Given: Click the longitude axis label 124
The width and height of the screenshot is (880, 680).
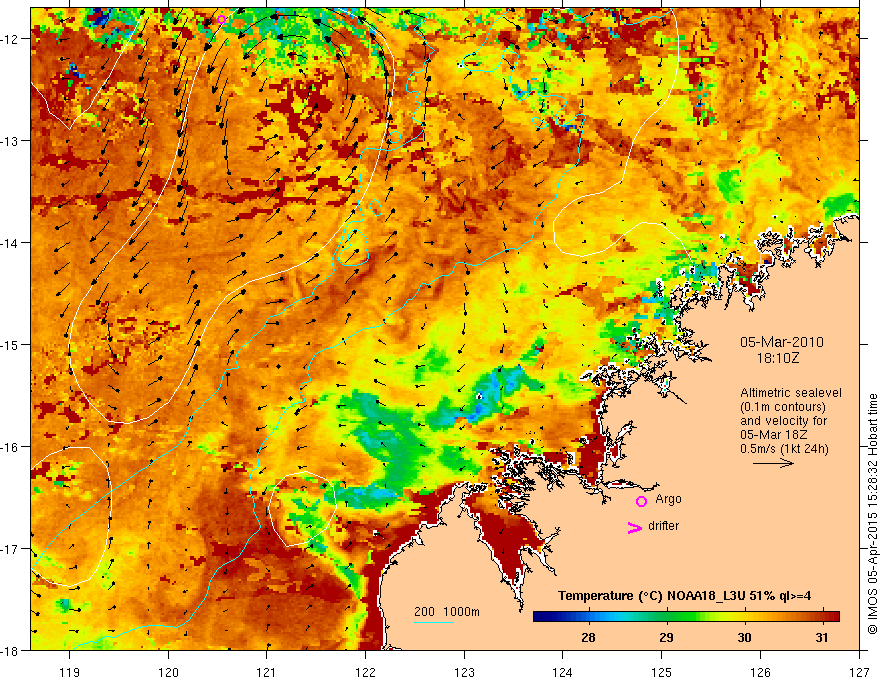Looking at the screenshot, I should [563, 672].
